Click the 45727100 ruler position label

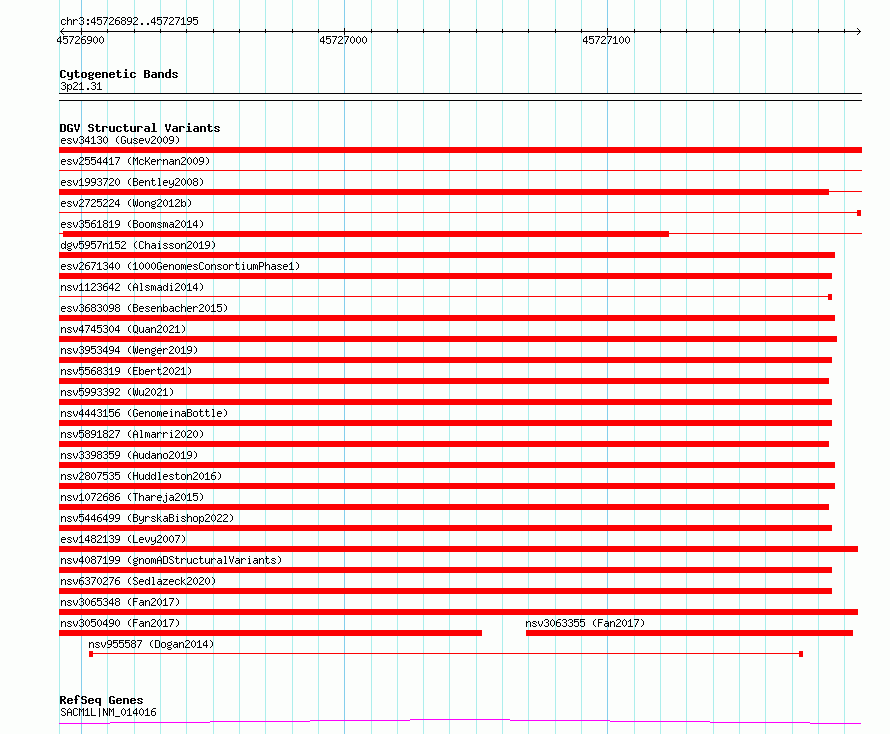(x=606, y=40)
